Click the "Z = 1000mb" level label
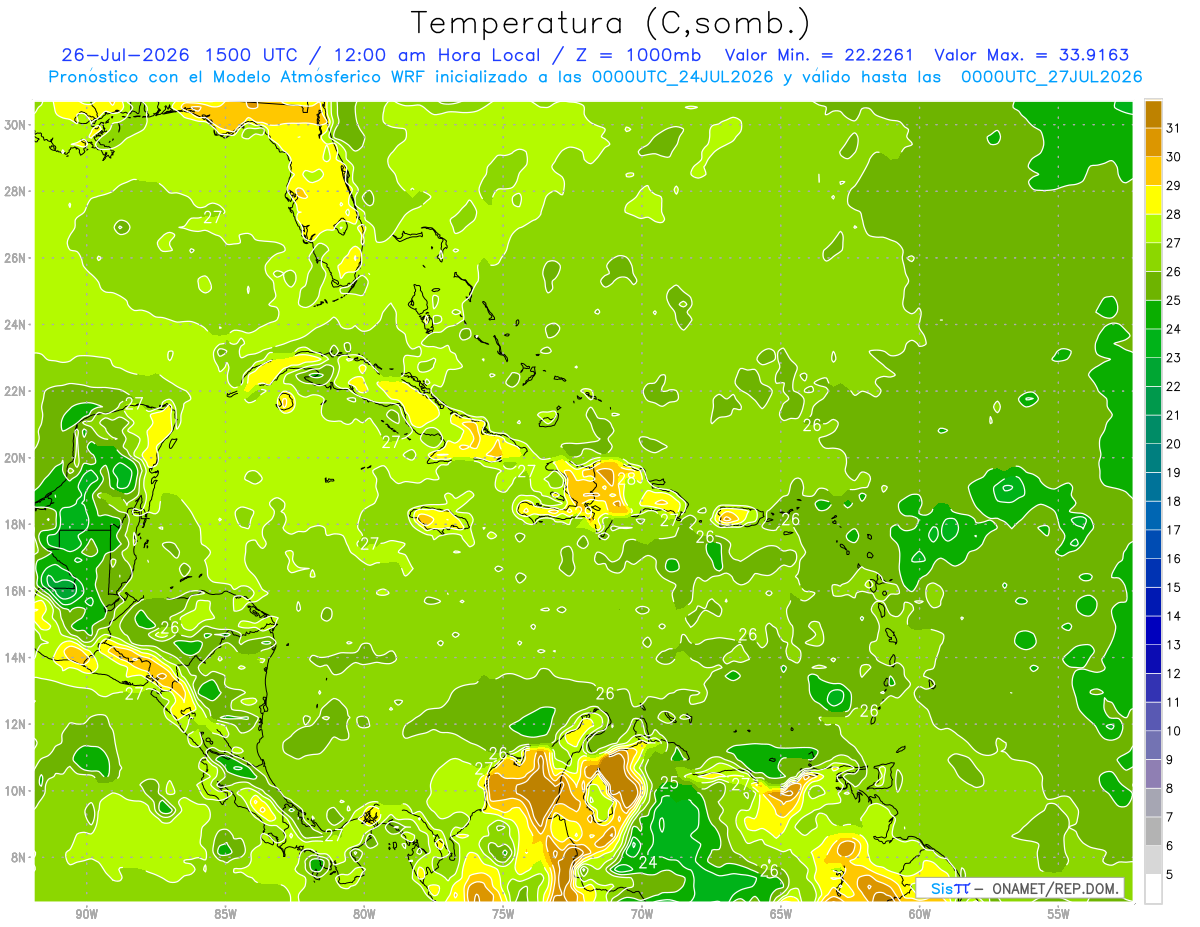Viewport: 1200px width, 927px height. tap(637, 55)
